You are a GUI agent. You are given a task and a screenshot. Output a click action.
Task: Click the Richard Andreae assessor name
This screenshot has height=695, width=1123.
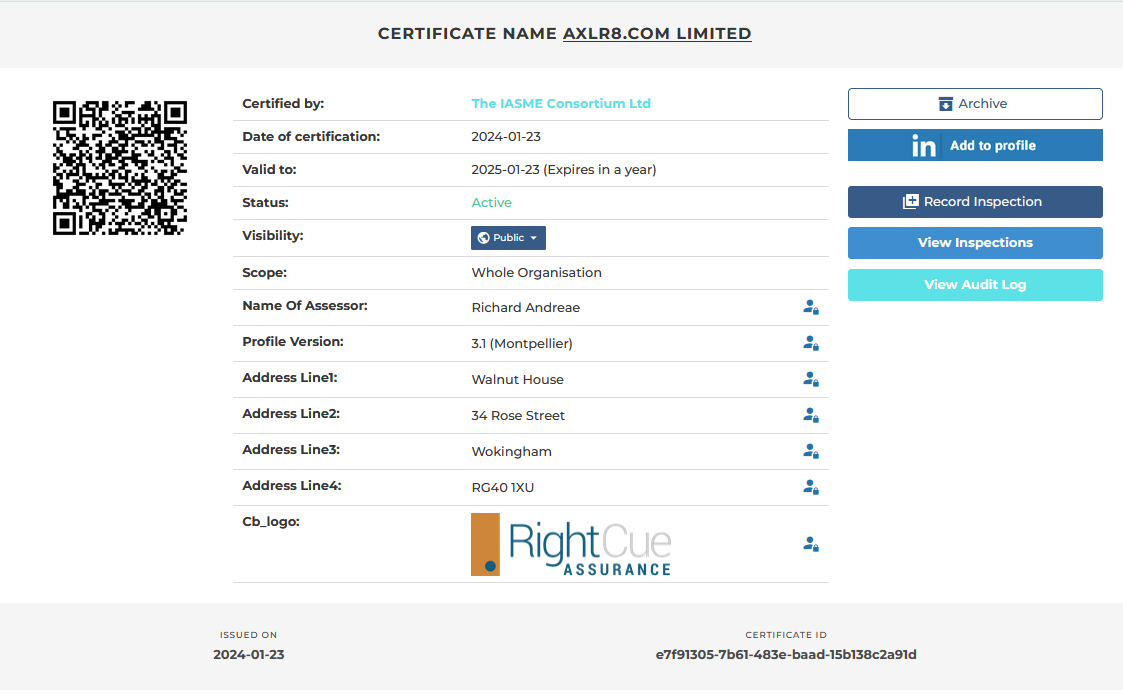click(x=526, y=307)
